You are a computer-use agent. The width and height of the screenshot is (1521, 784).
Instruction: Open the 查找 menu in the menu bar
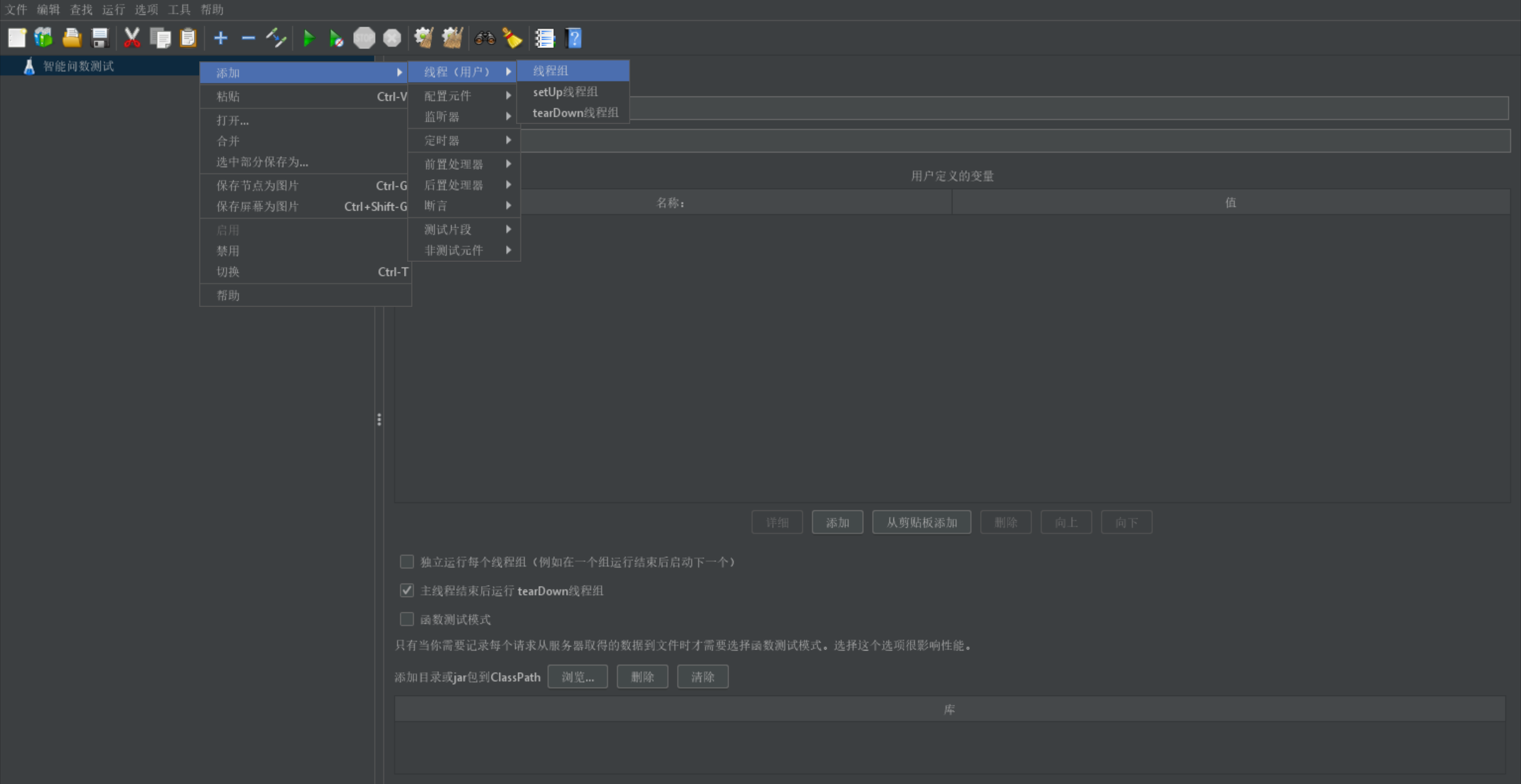point(81,10)
